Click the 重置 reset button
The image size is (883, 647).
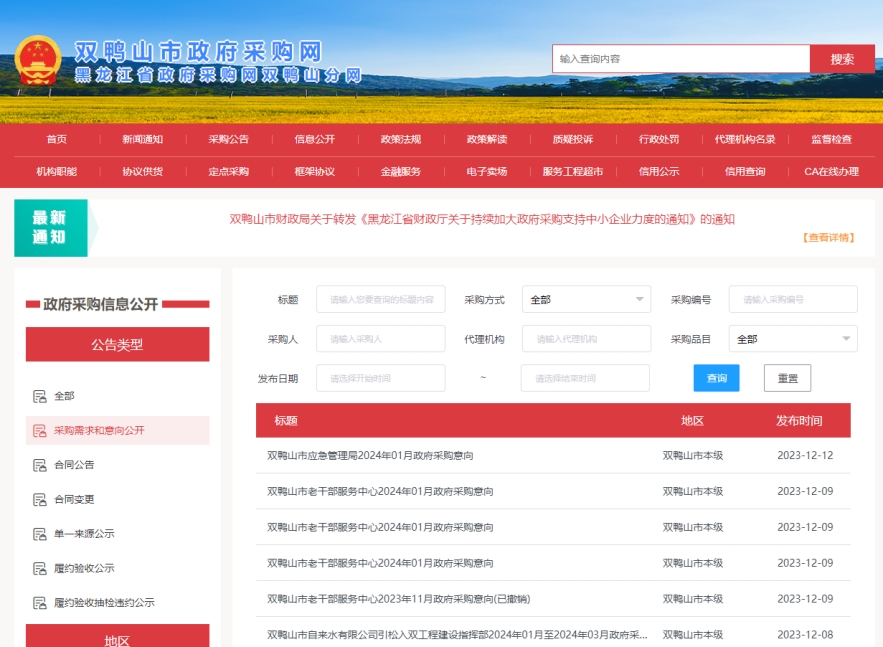(787, 378)
